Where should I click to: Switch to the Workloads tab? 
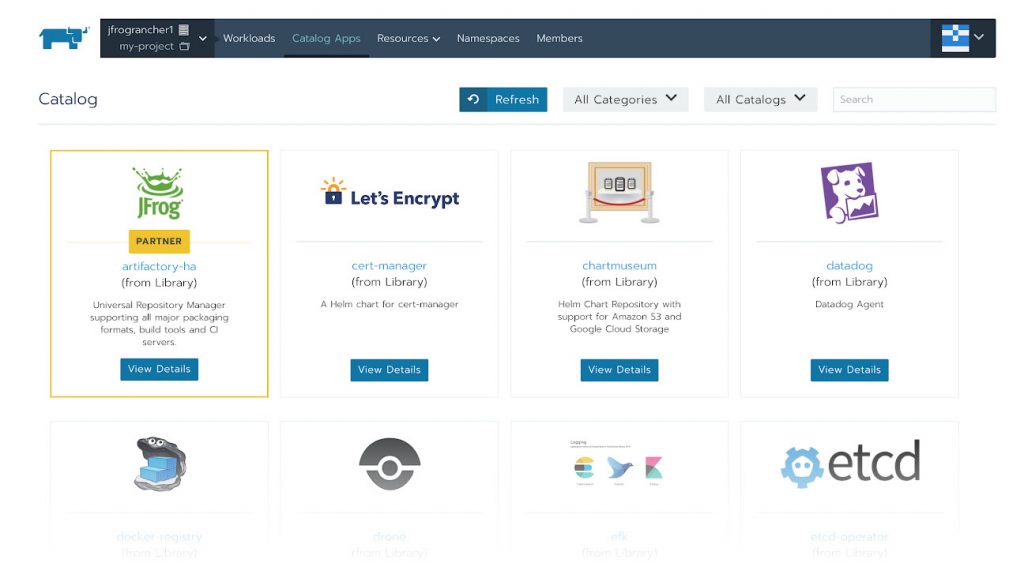249,38
